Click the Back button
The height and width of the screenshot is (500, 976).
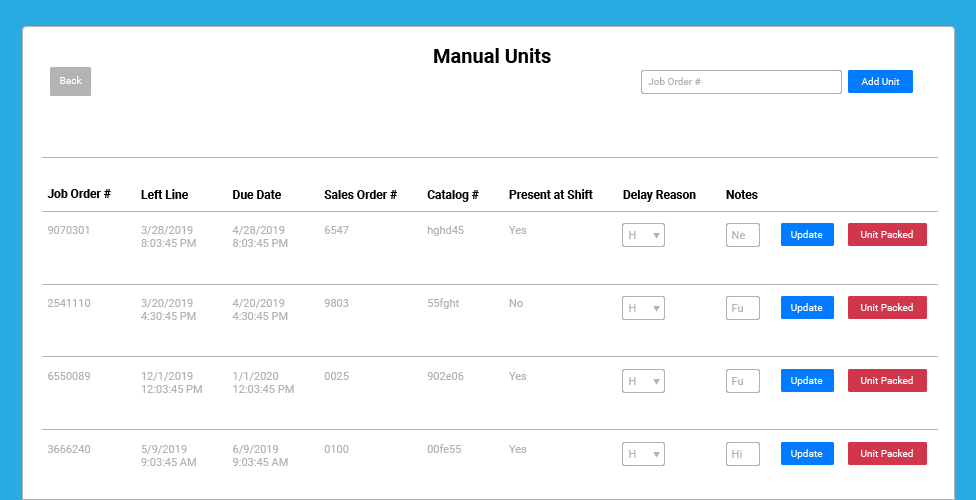[70, 81]
